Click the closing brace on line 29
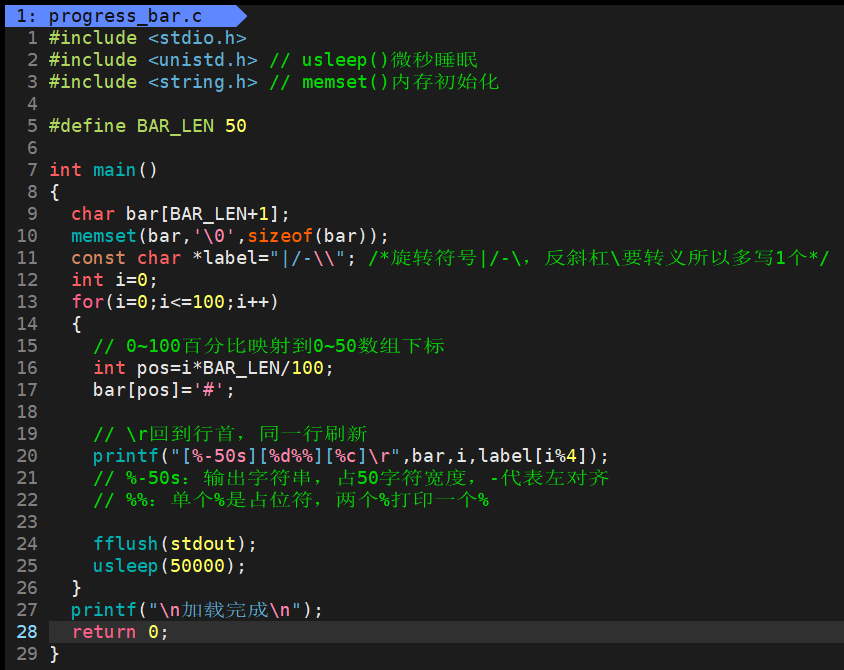 click(x=54, y=654)
